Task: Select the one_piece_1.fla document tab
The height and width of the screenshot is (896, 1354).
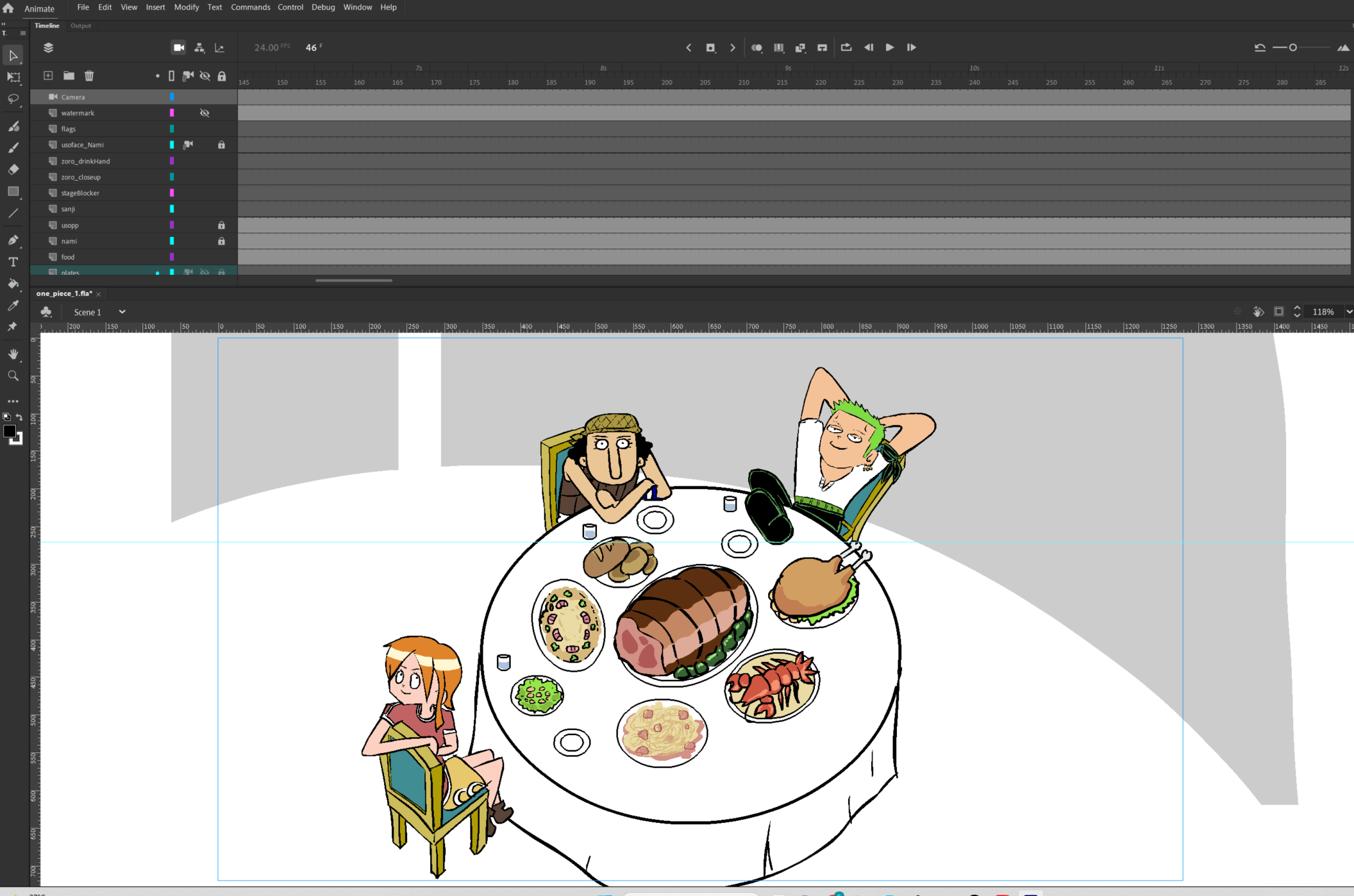Action: coord(64,294)
